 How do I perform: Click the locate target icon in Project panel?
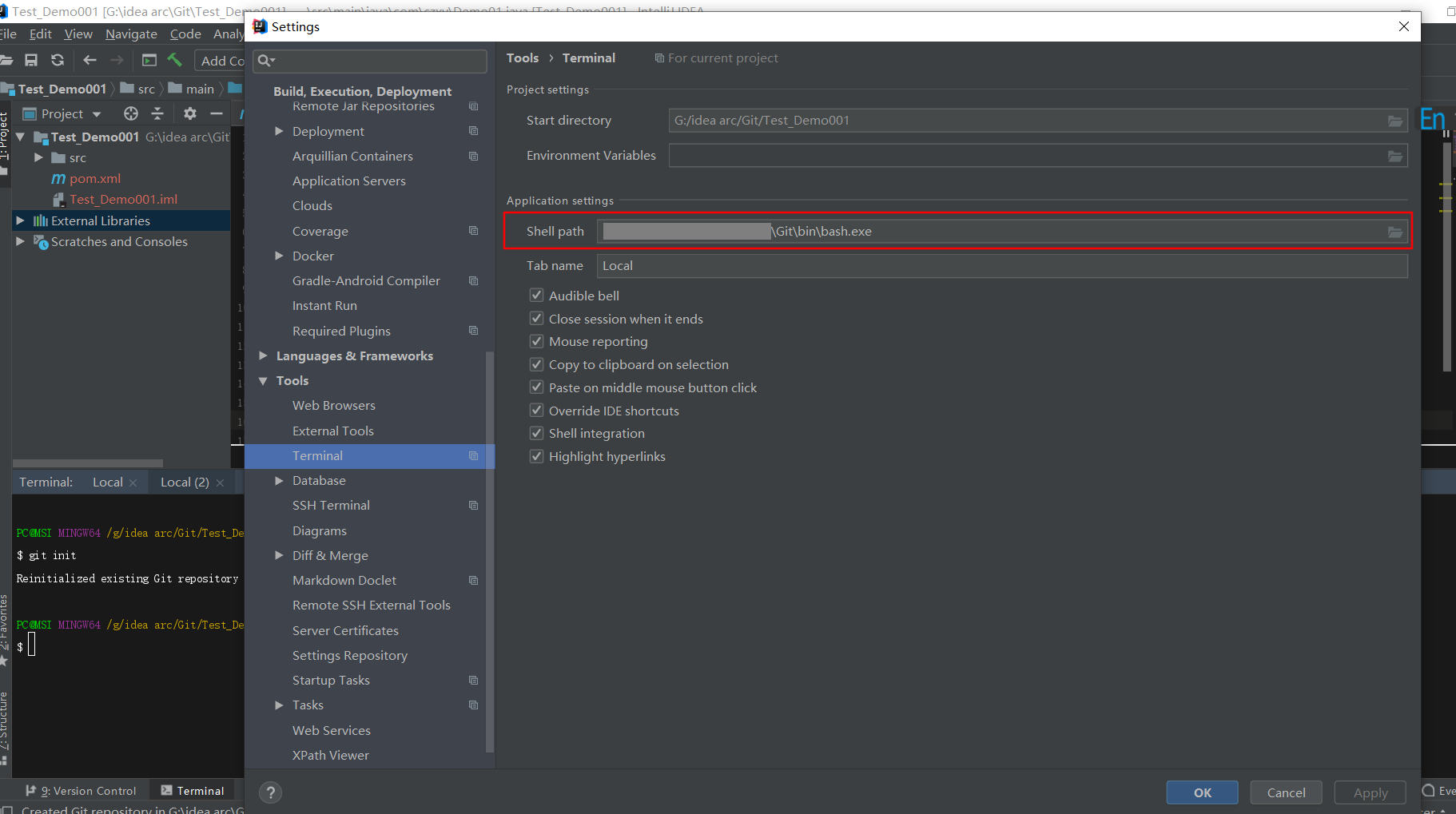(131, 113)
